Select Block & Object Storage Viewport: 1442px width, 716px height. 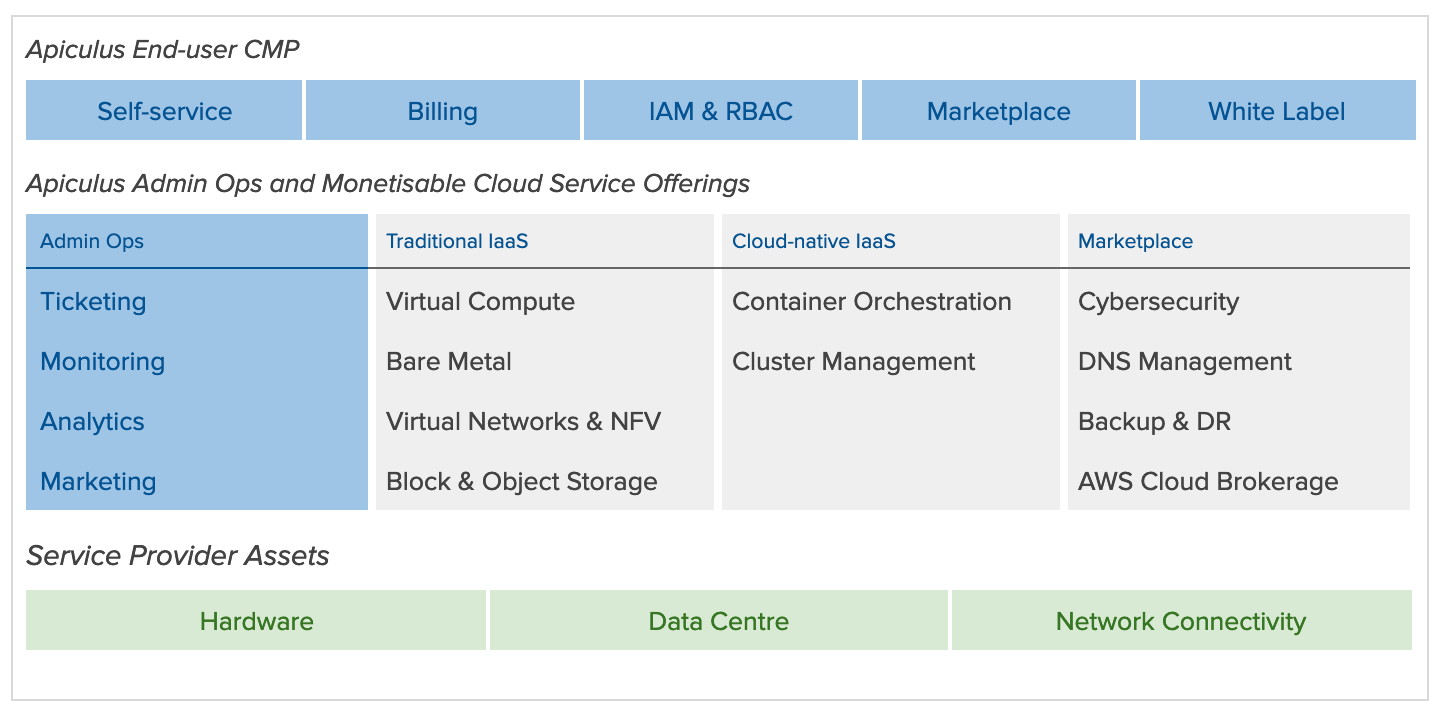pos(522,482)
